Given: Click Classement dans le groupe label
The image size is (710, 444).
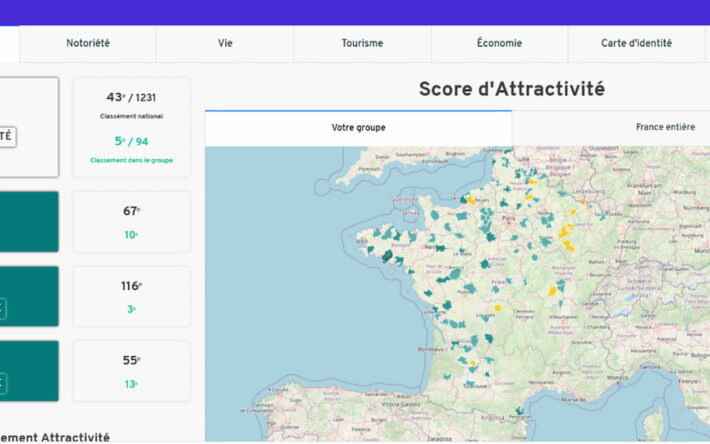Looking at the screenshot, I should [131, 160].
